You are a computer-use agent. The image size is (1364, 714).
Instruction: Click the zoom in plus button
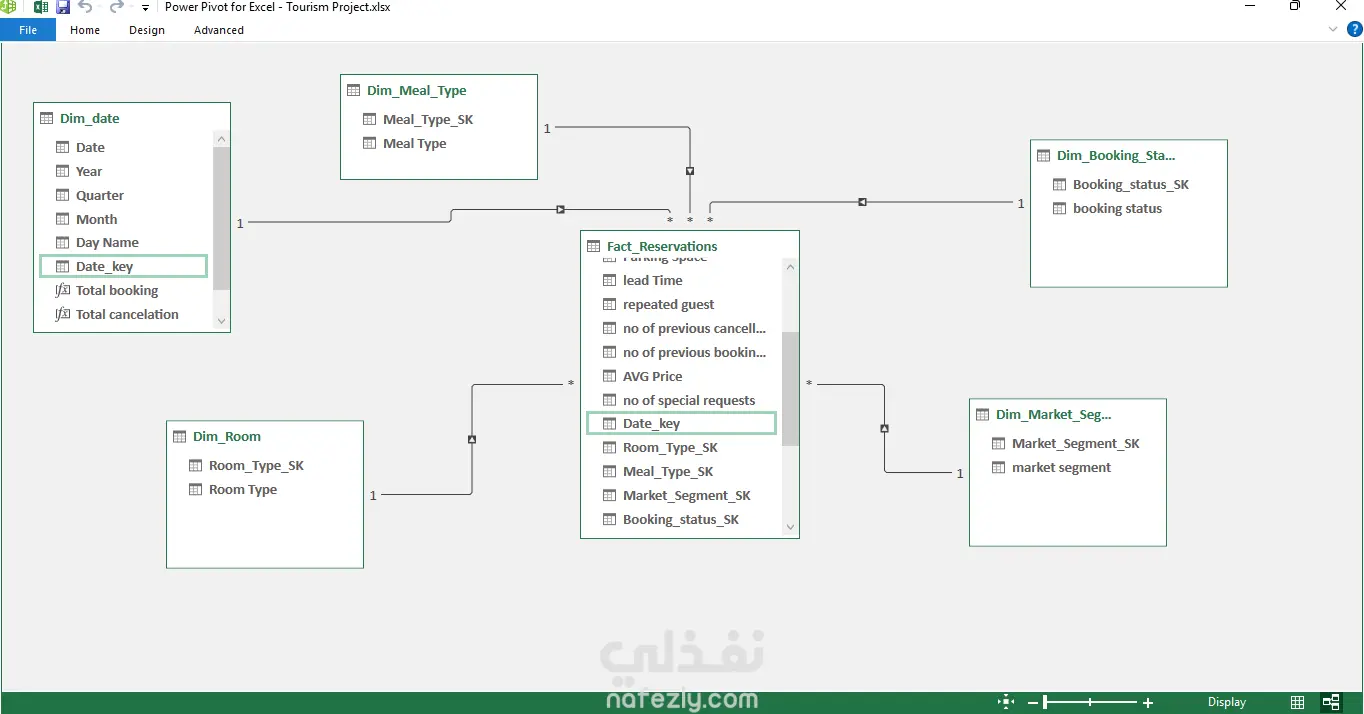(1148, 703)
